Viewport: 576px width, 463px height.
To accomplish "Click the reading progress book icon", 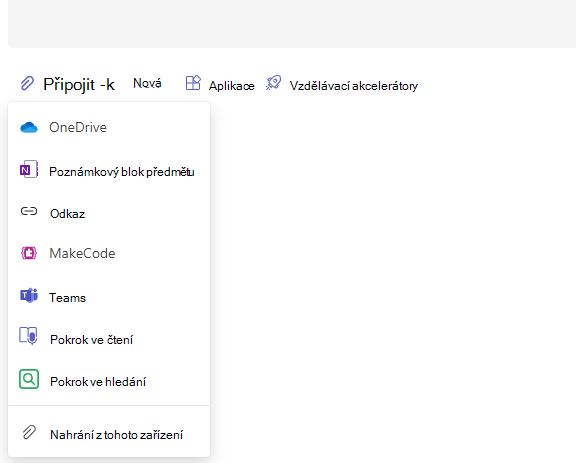I will click(29, 336).
